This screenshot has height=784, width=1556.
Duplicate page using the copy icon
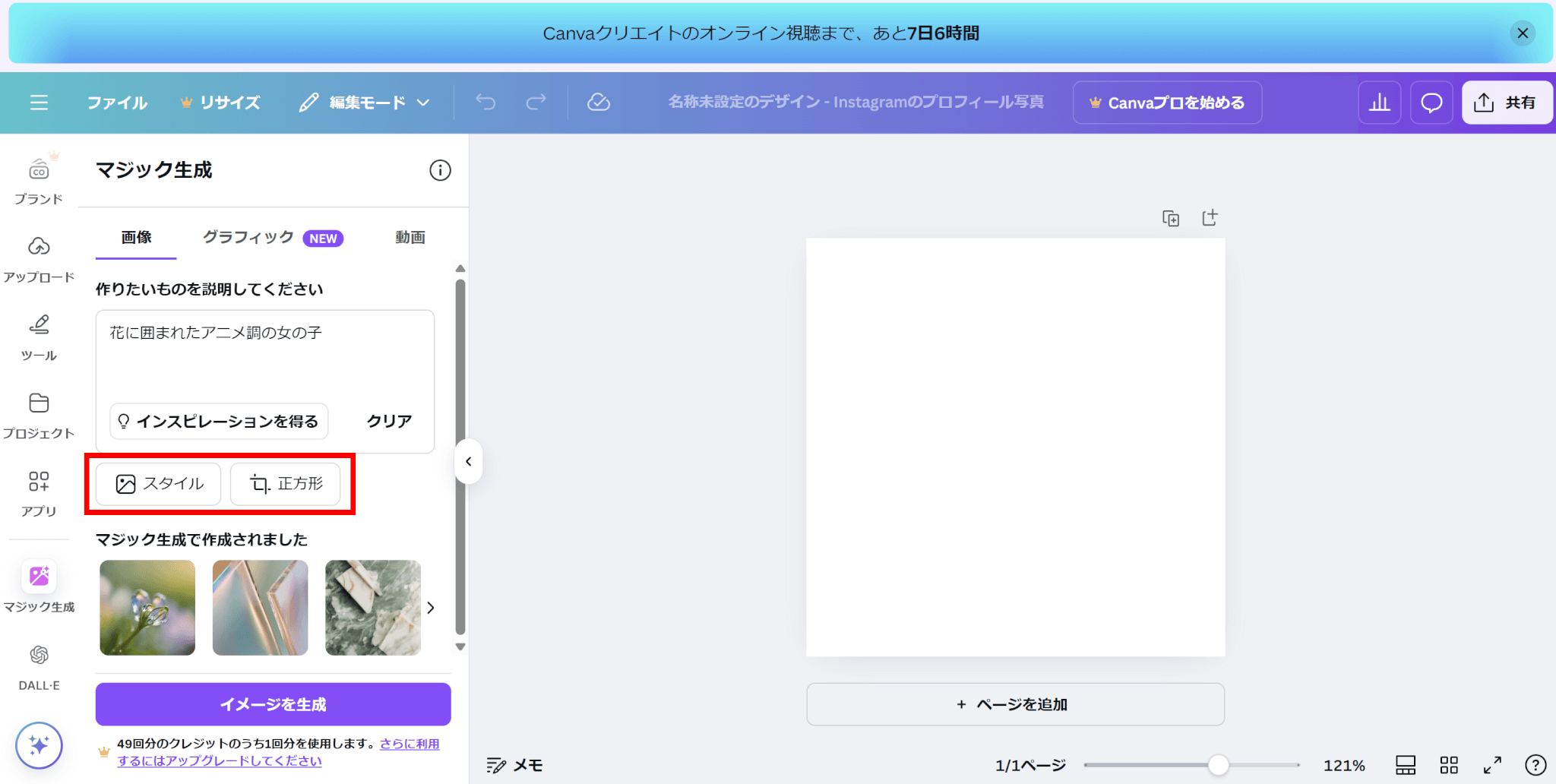pyautogui.click(x=1171, y=219)
